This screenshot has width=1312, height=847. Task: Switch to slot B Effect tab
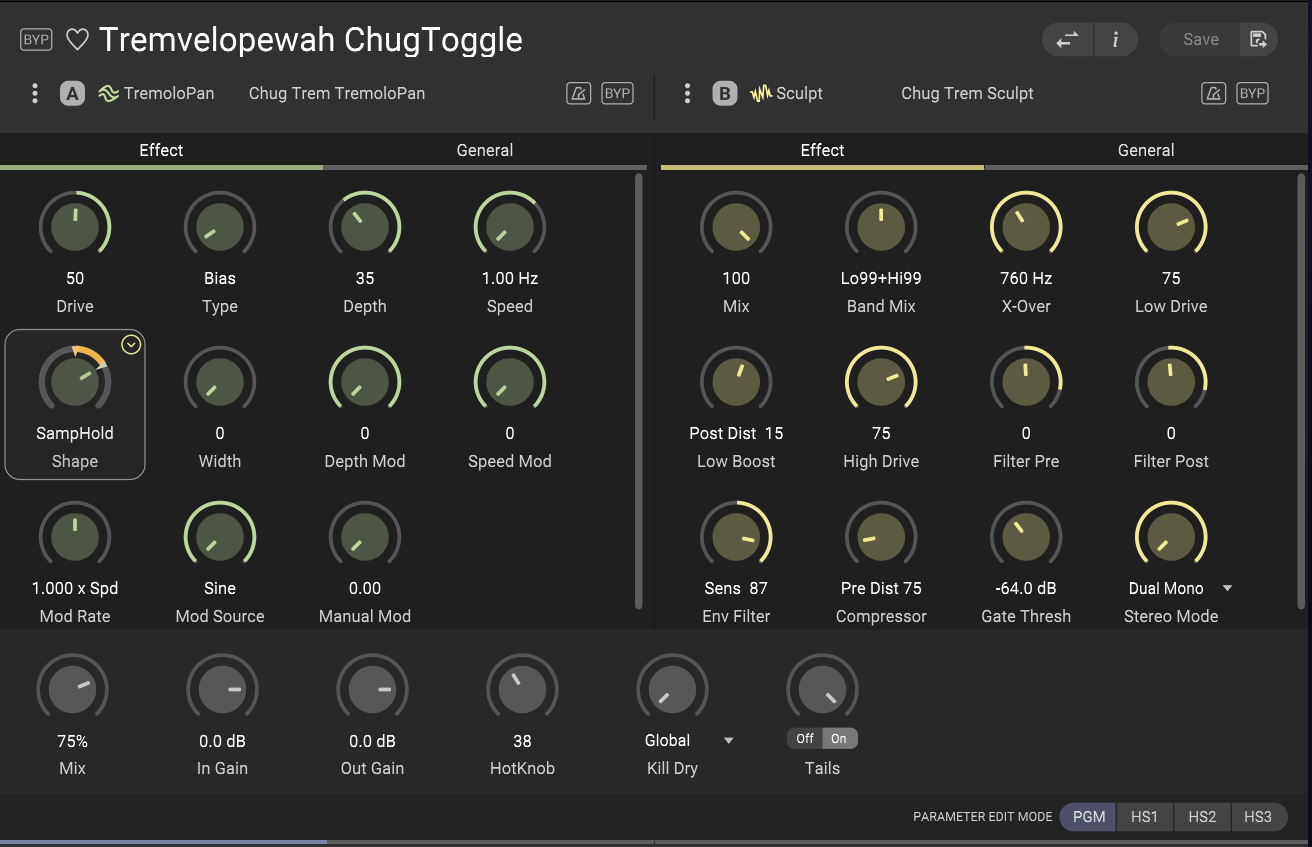click(822, 150)
